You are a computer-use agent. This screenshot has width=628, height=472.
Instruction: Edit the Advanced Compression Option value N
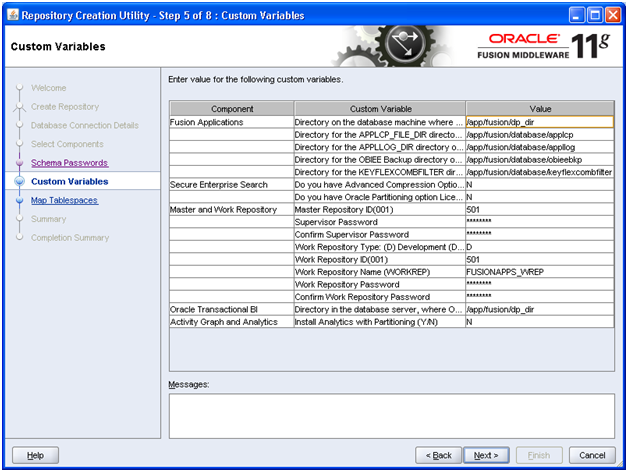[x=540, y=185]
